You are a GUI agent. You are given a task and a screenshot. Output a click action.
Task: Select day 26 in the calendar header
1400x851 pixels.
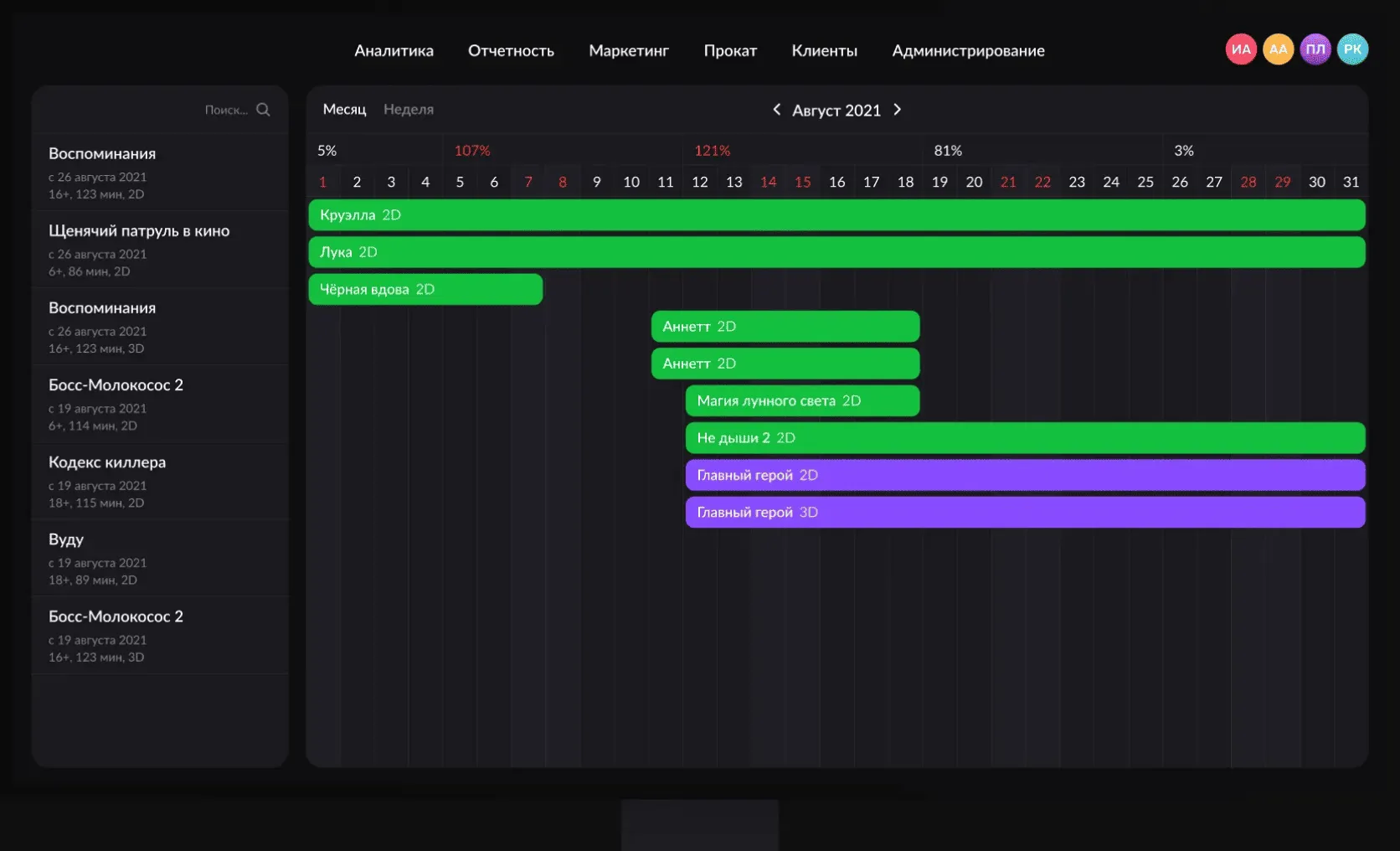coord(1180,182)
